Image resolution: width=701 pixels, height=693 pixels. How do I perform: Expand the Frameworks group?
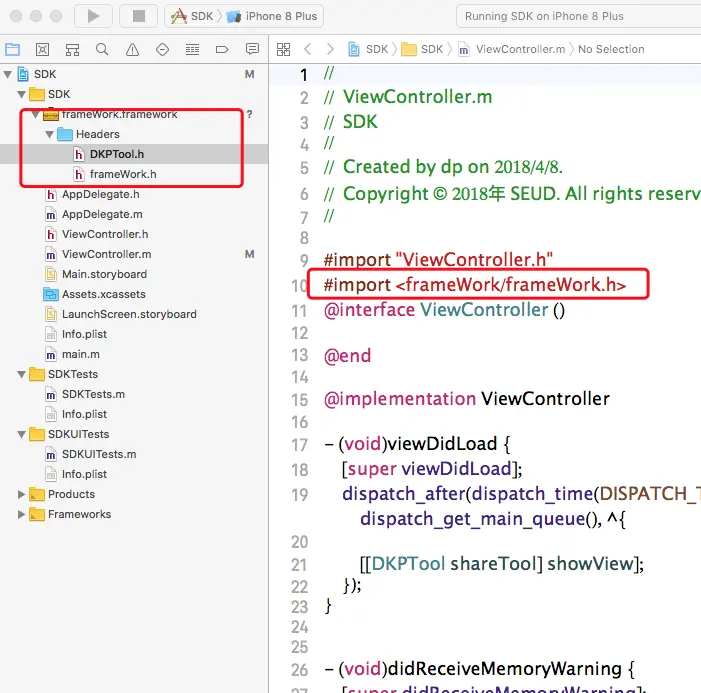point(21,514)
